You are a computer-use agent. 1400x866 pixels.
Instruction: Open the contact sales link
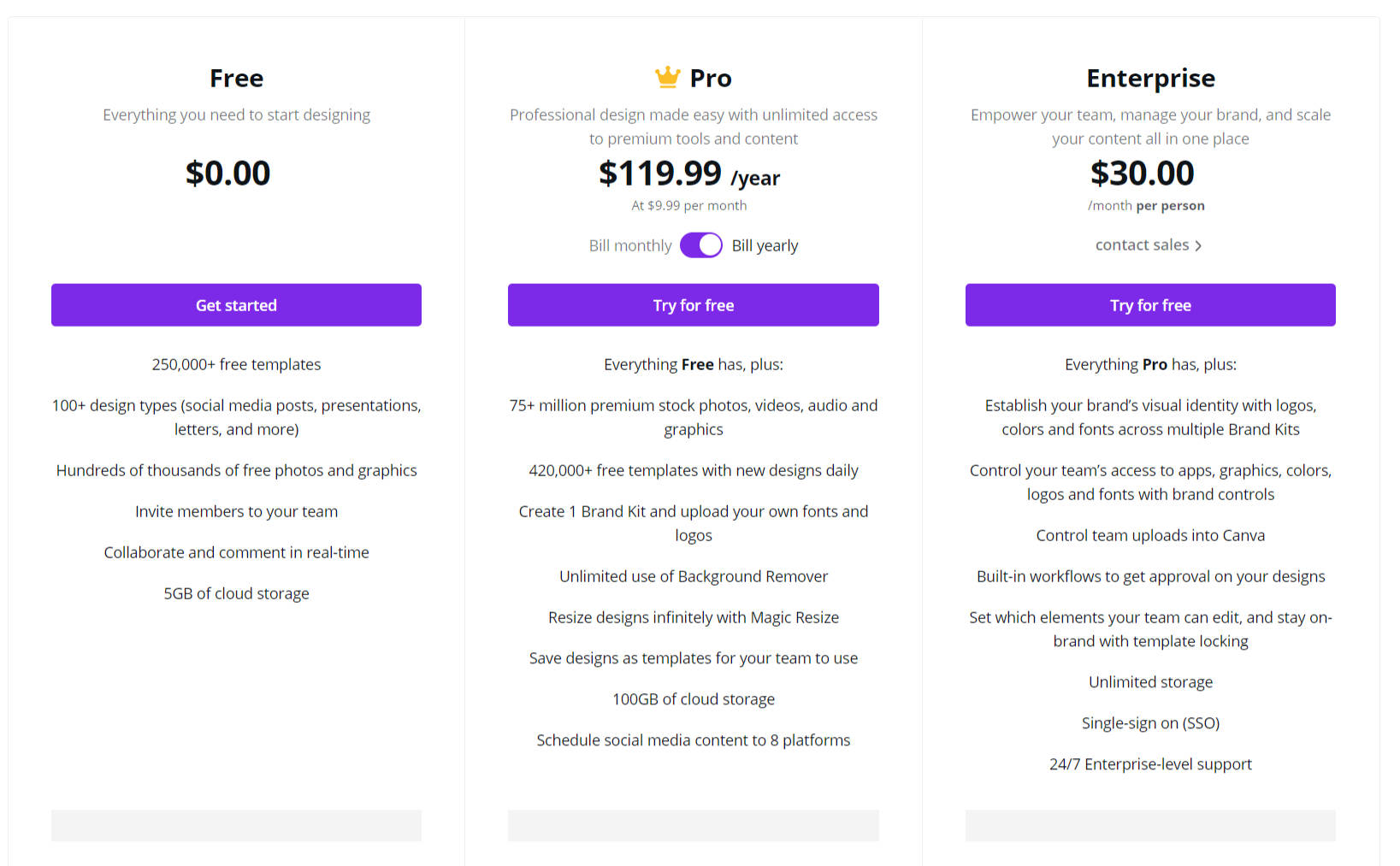tap(1142, 245)
